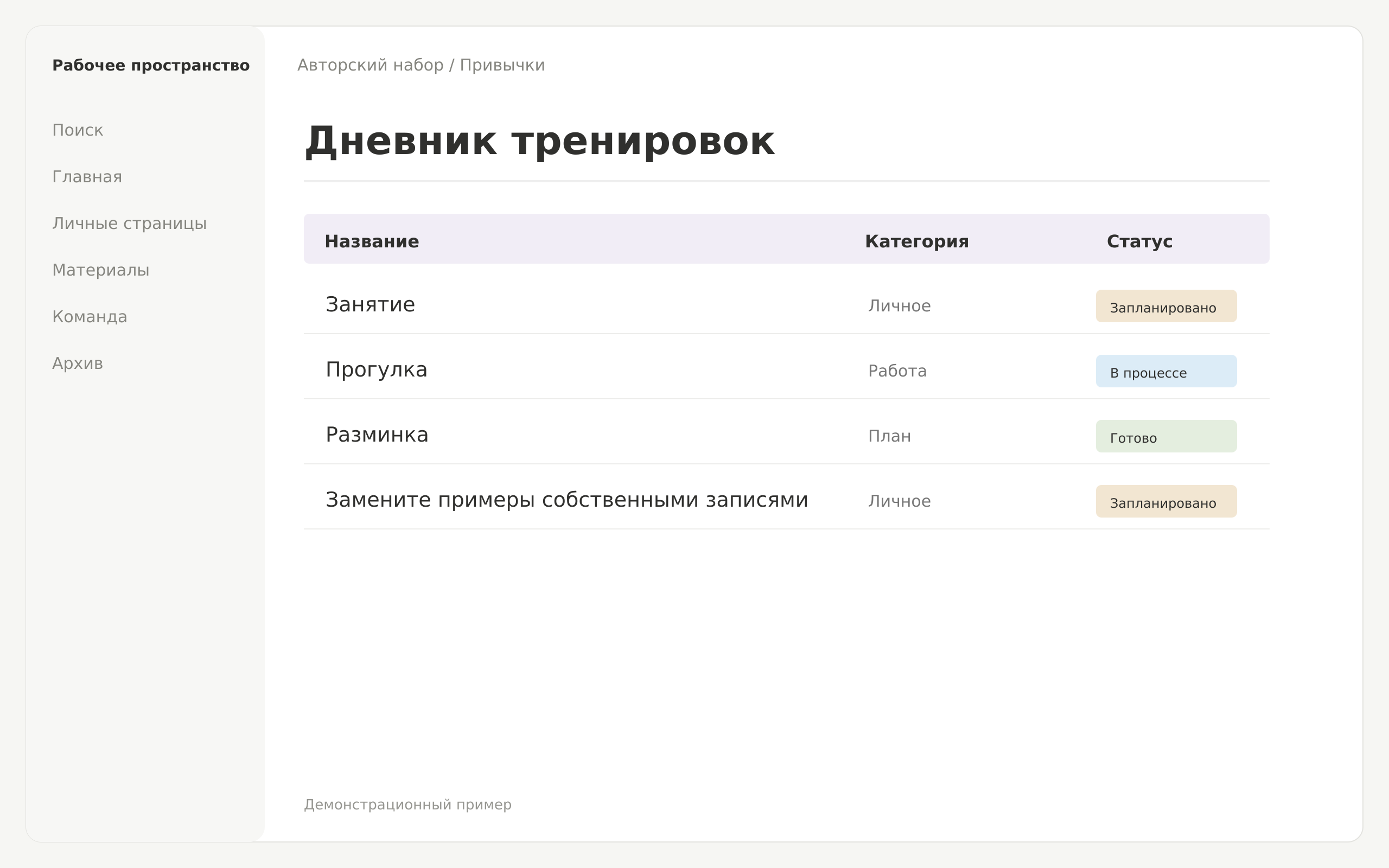Go to Главная in sidebar
The width and height of the screenshot is (1389, 868).
point(87,177)
